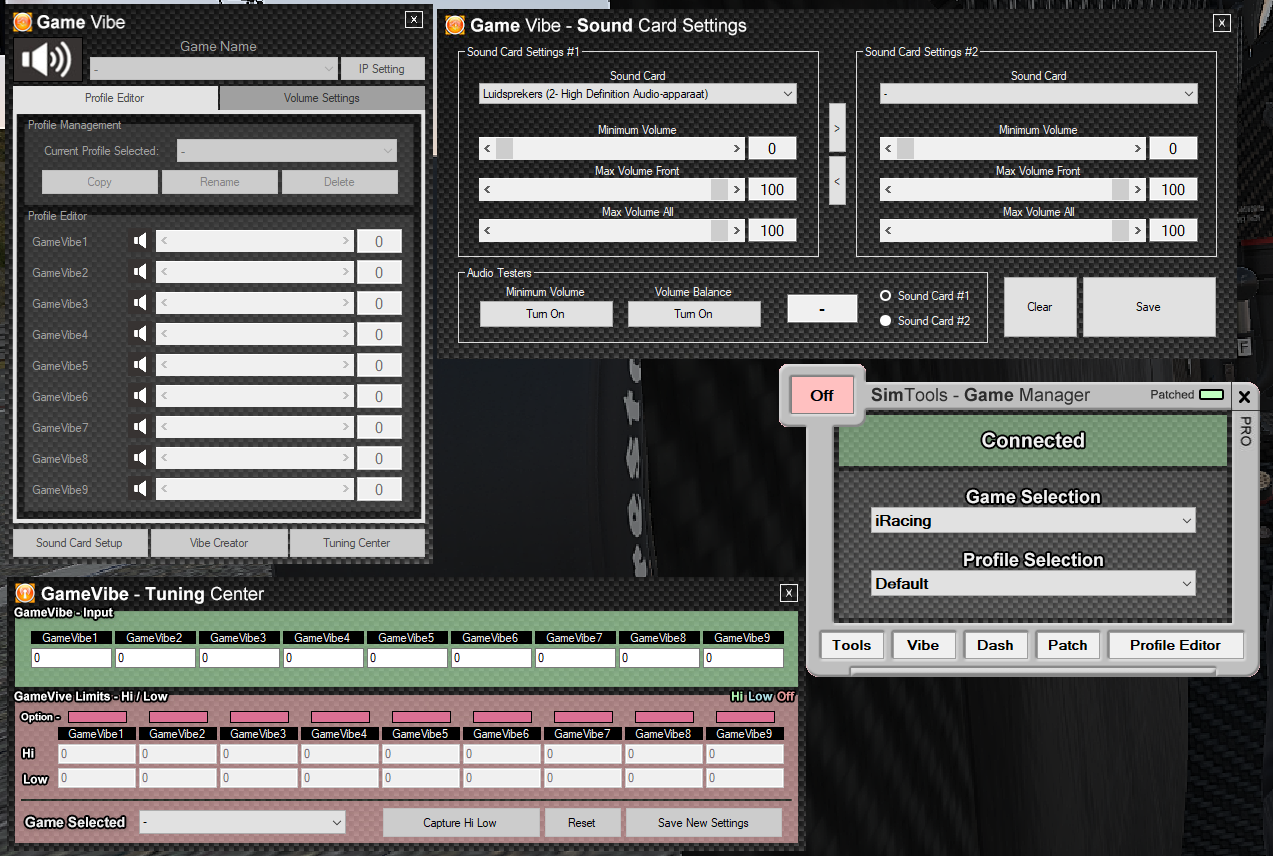The image size is (1273, 856).
Task: Open the Sound Card #1 device dropdown
Action: (x=638, y=94)
